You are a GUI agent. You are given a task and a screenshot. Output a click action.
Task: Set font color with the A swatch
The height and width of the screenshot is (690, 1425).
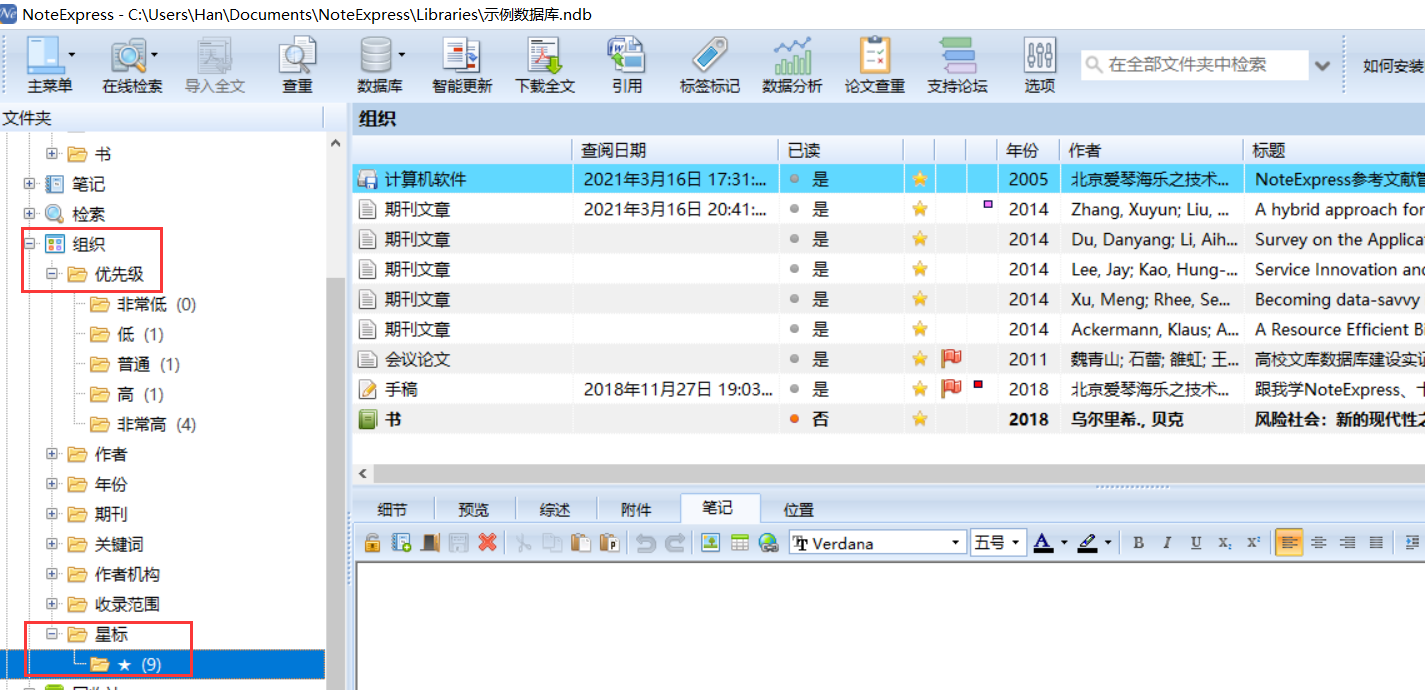click(x=1043, y=543)
